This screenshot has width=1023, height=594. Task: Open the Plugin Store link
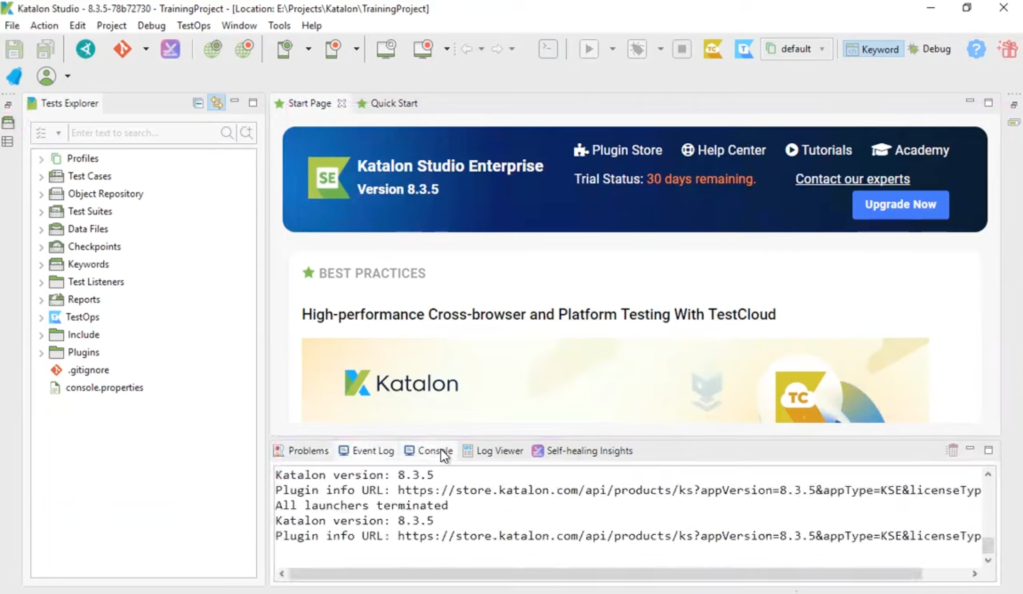(618, 150)
